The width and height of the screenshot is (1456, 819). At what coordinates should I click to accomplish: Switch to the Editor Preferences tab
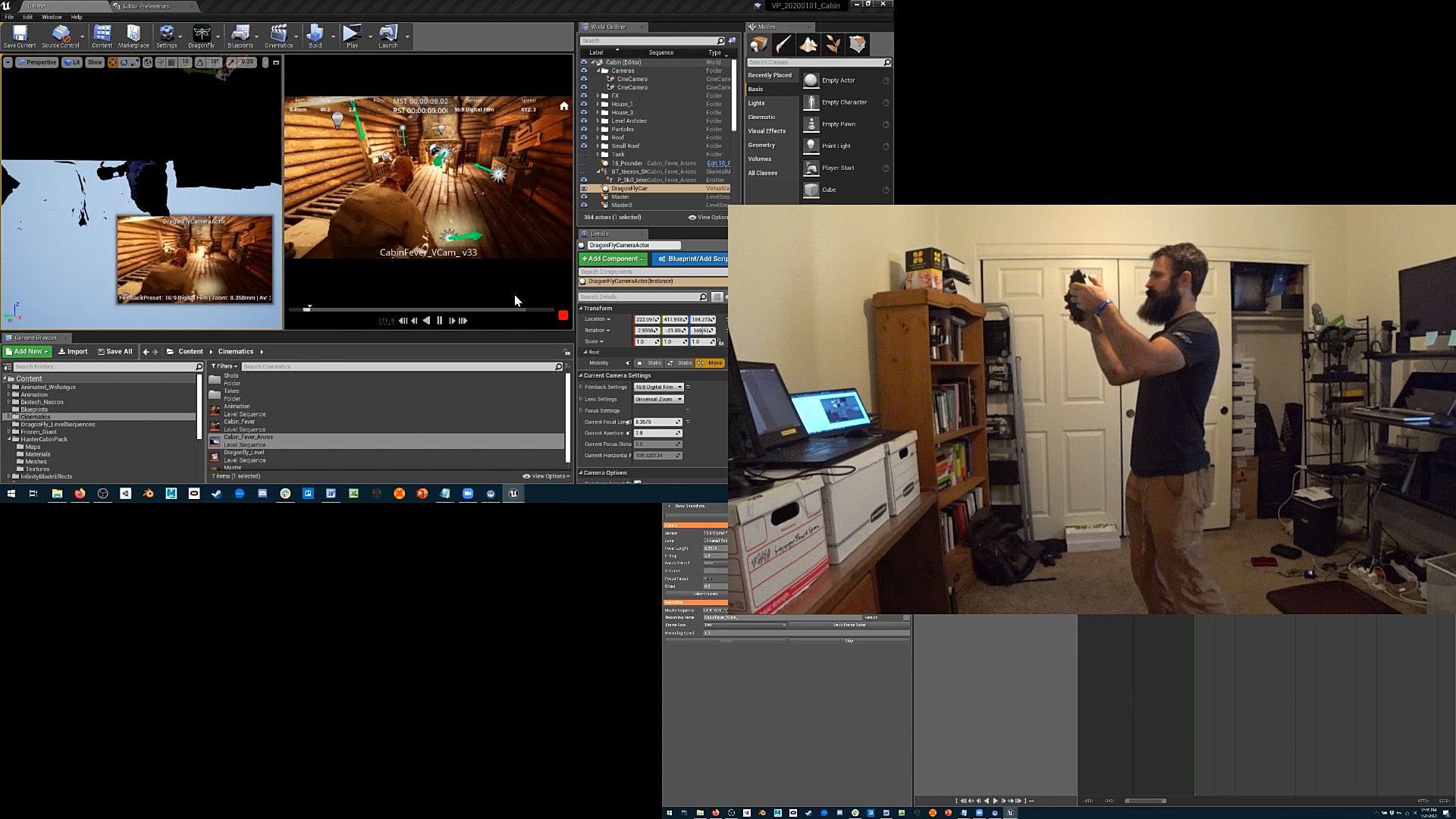point(146,6)
